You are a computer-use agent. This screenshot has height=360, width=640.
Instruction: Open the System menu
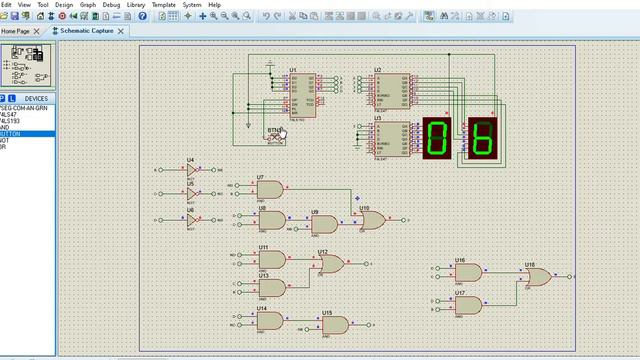[x=192, y=5]
